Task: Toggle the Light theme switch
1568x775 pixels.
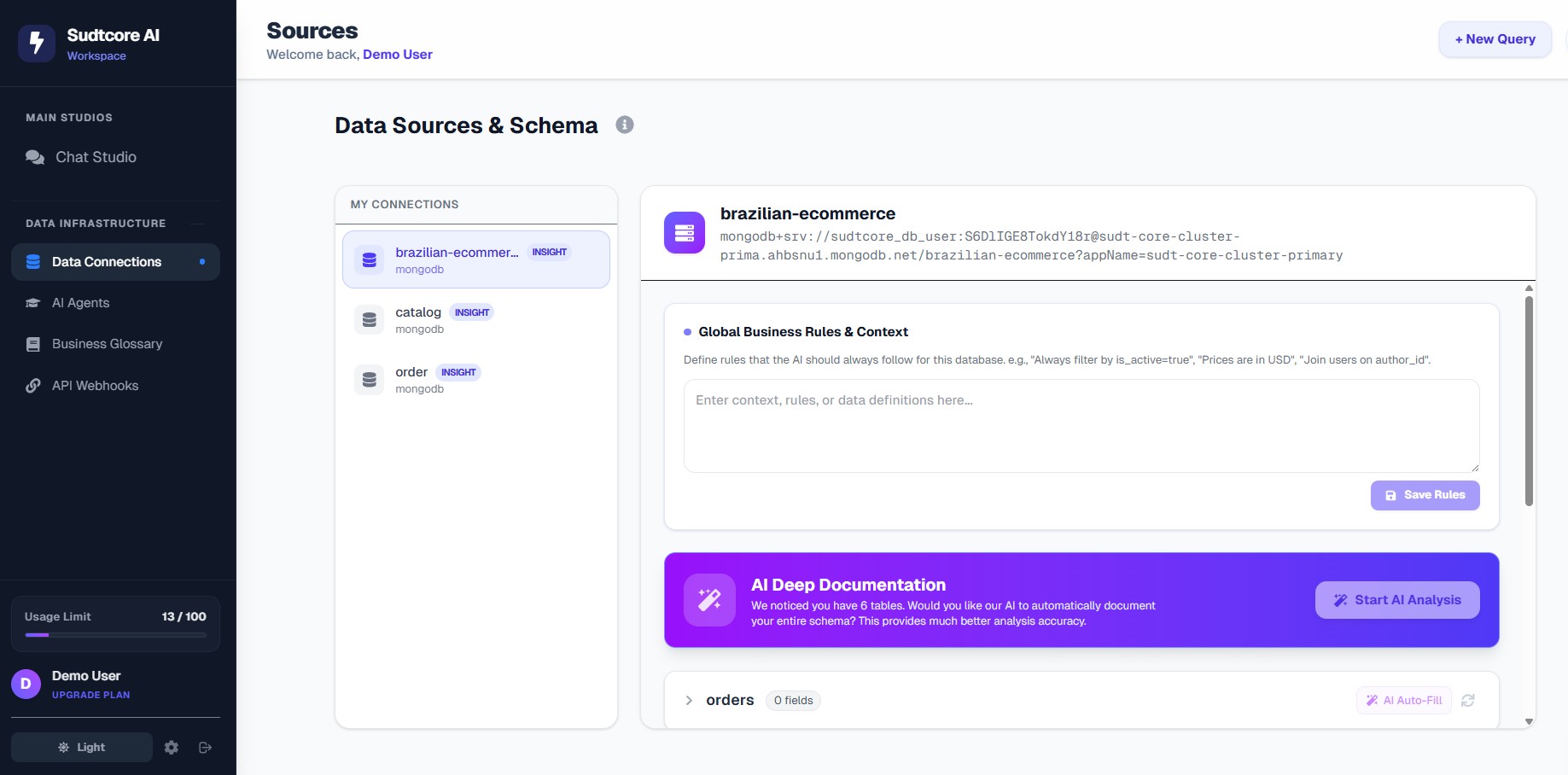Action: click(82, 748)
